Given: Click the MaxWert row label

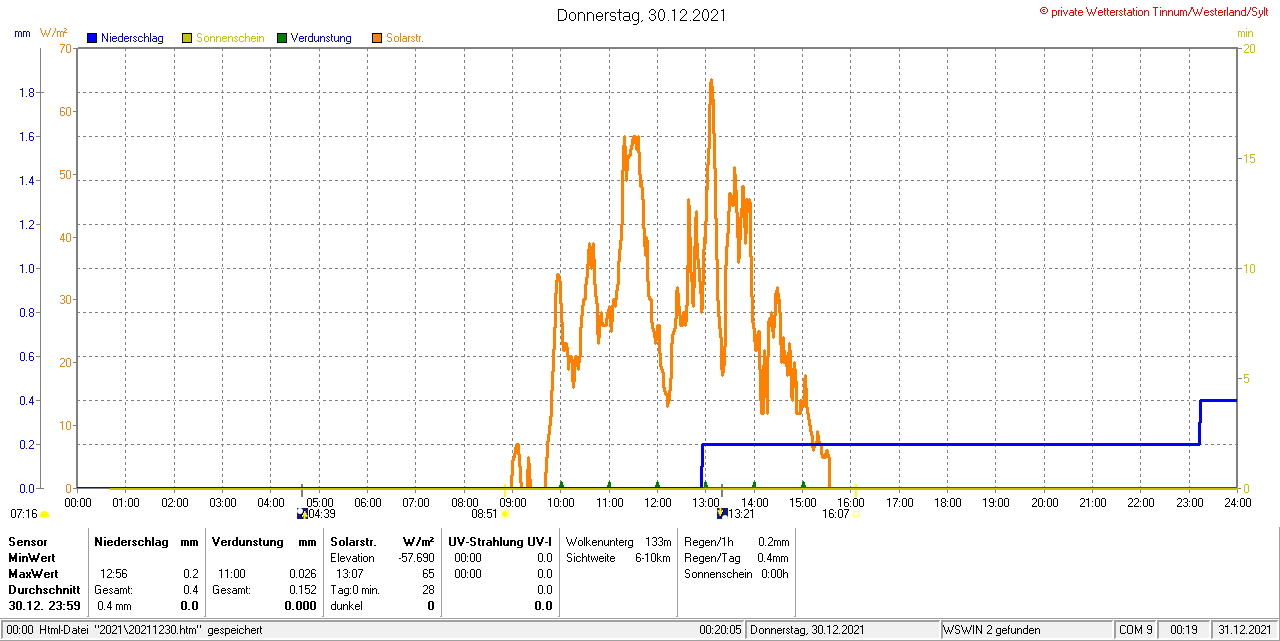Looking at the screenshot, I should click(33, 573).
